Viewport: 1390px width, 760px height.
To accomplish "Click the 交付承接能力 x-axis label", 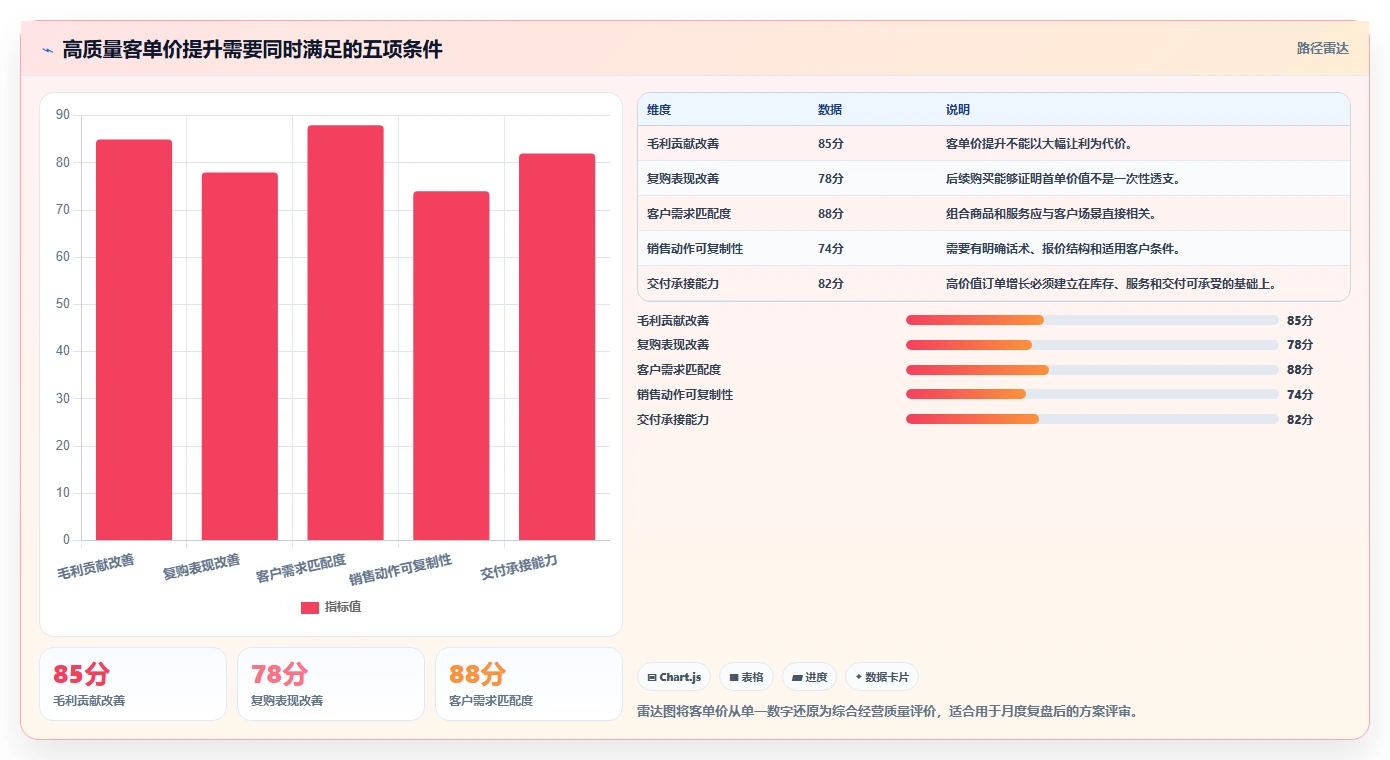I will point(519,567).
